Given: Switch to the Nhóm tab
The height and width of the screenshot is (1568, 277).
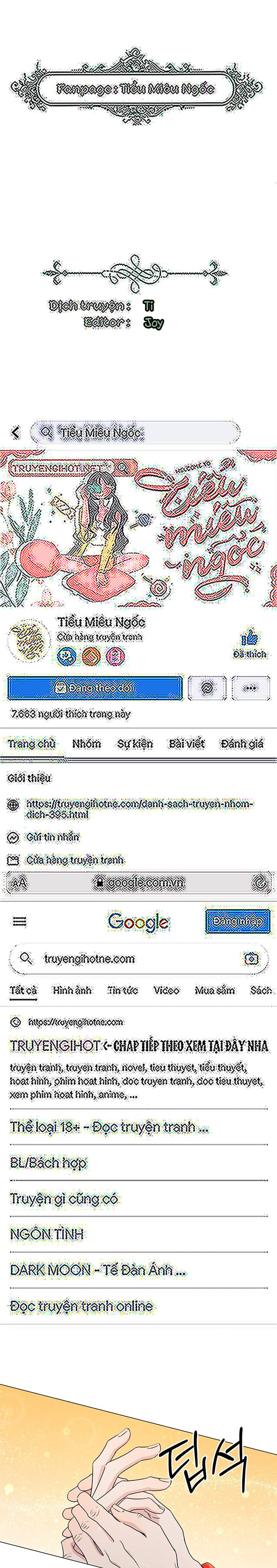Looking at the screenshot, I should tap(86, 743).
